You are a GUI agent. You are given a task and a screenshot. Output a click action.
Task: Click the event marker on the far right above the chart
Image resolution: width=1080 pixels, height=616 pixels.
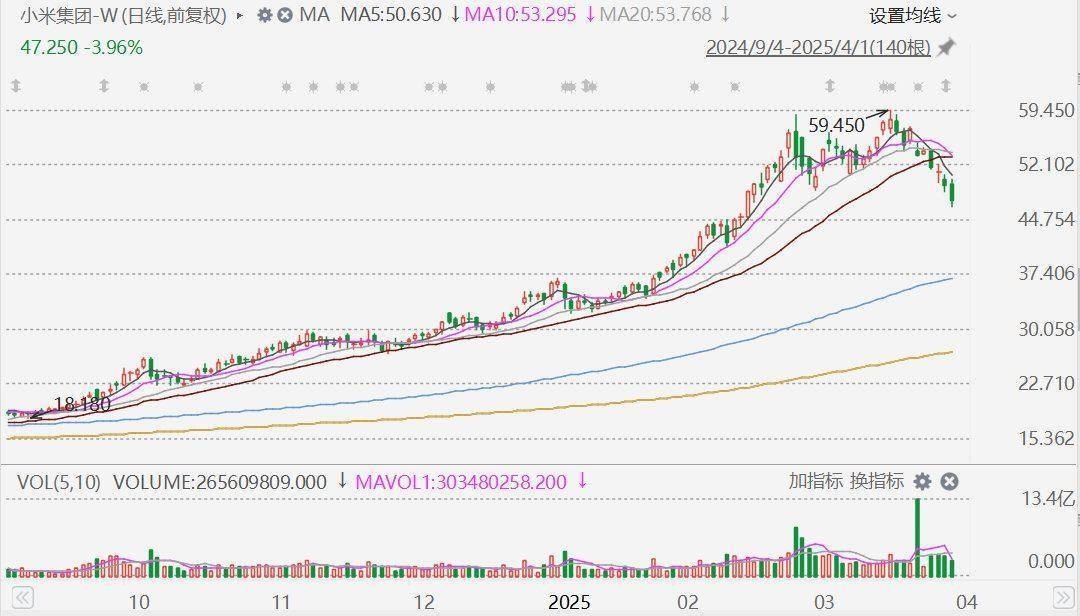(946, 88)
